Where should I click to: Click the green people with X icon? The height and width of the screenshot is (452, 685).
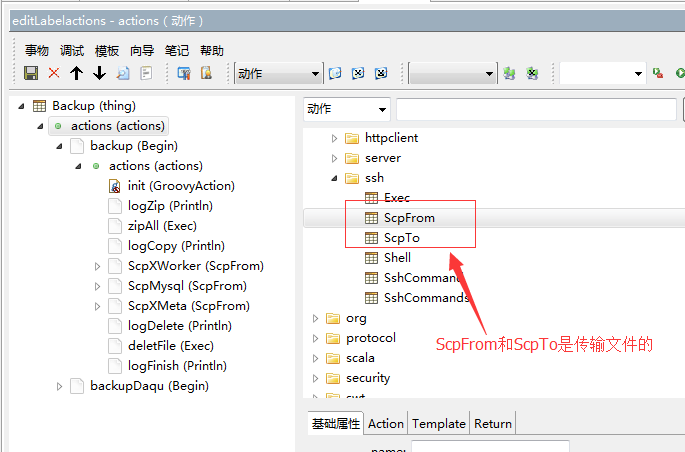532,73
